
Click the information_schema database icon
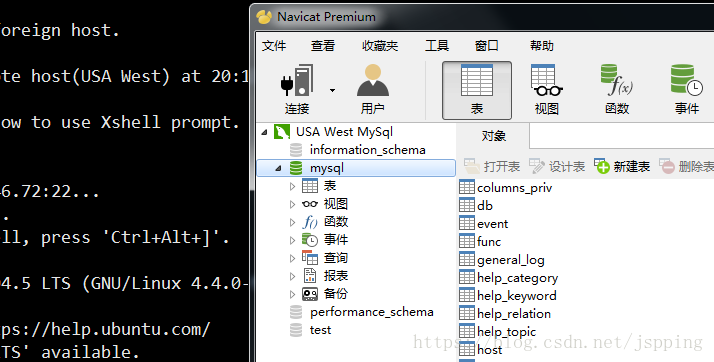pyautogui.click(x=296, y=150)
